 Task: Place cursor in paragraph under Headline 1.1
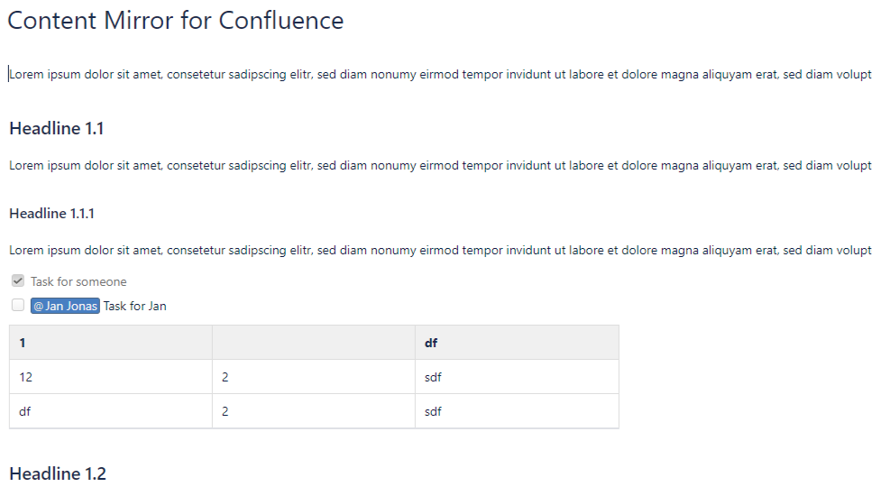pyautogui.click(x=440, y=165)
